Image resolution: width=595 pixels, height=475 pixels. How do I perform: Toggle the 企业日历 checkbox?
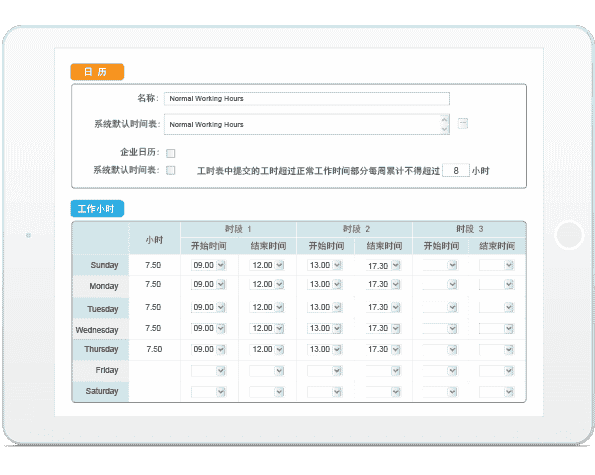point(171,153)
